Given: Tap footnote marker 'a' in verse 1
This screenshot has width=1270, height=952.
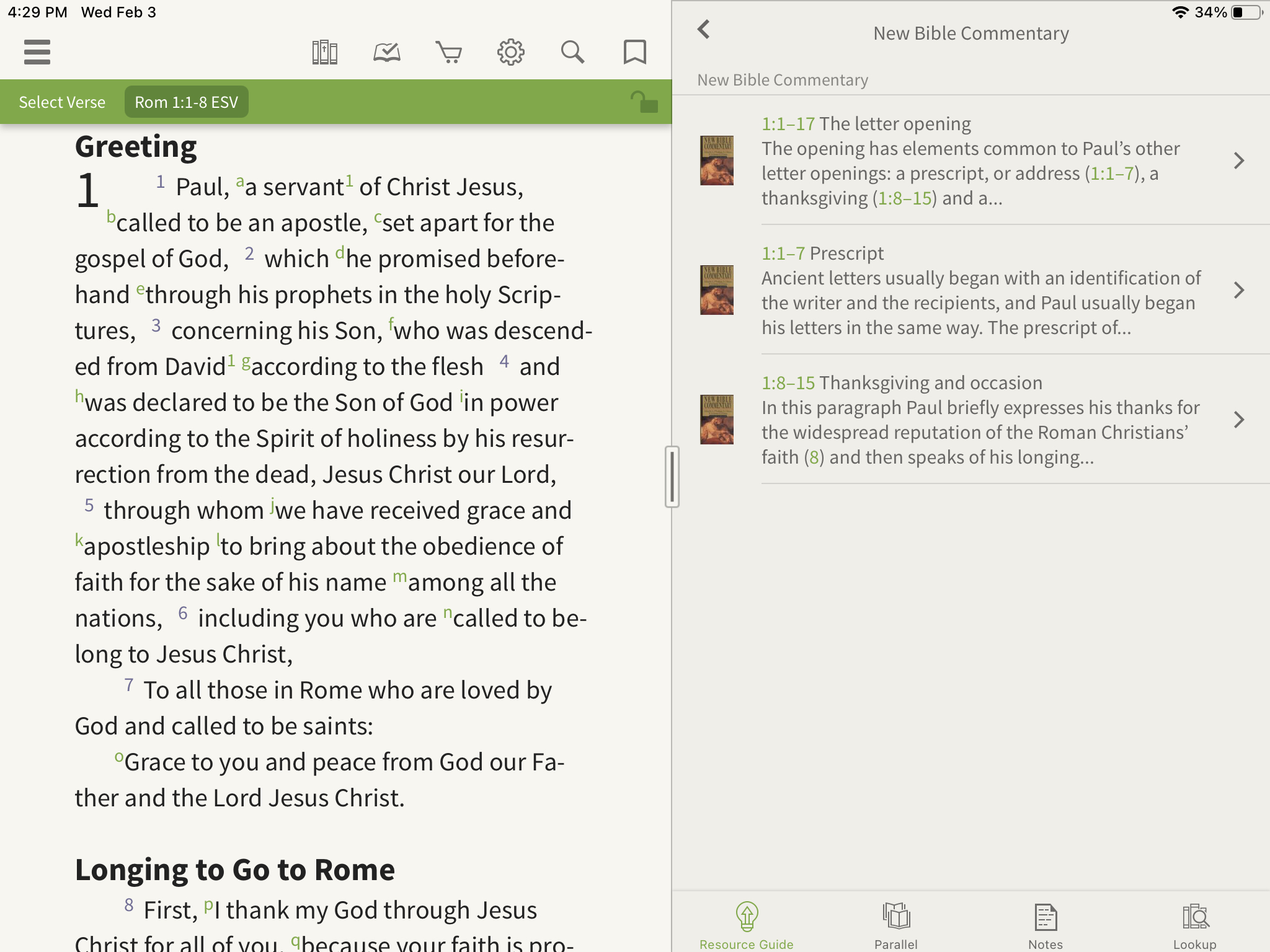Looking at the screenshot, I should [x=239, y=182].
